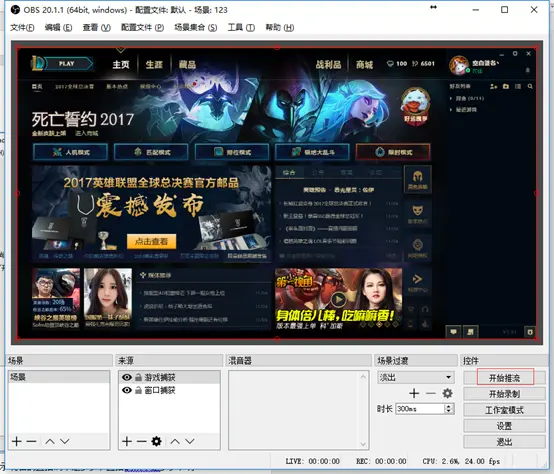Click the League of Legends logo beside PLAY

coord(37,64)
